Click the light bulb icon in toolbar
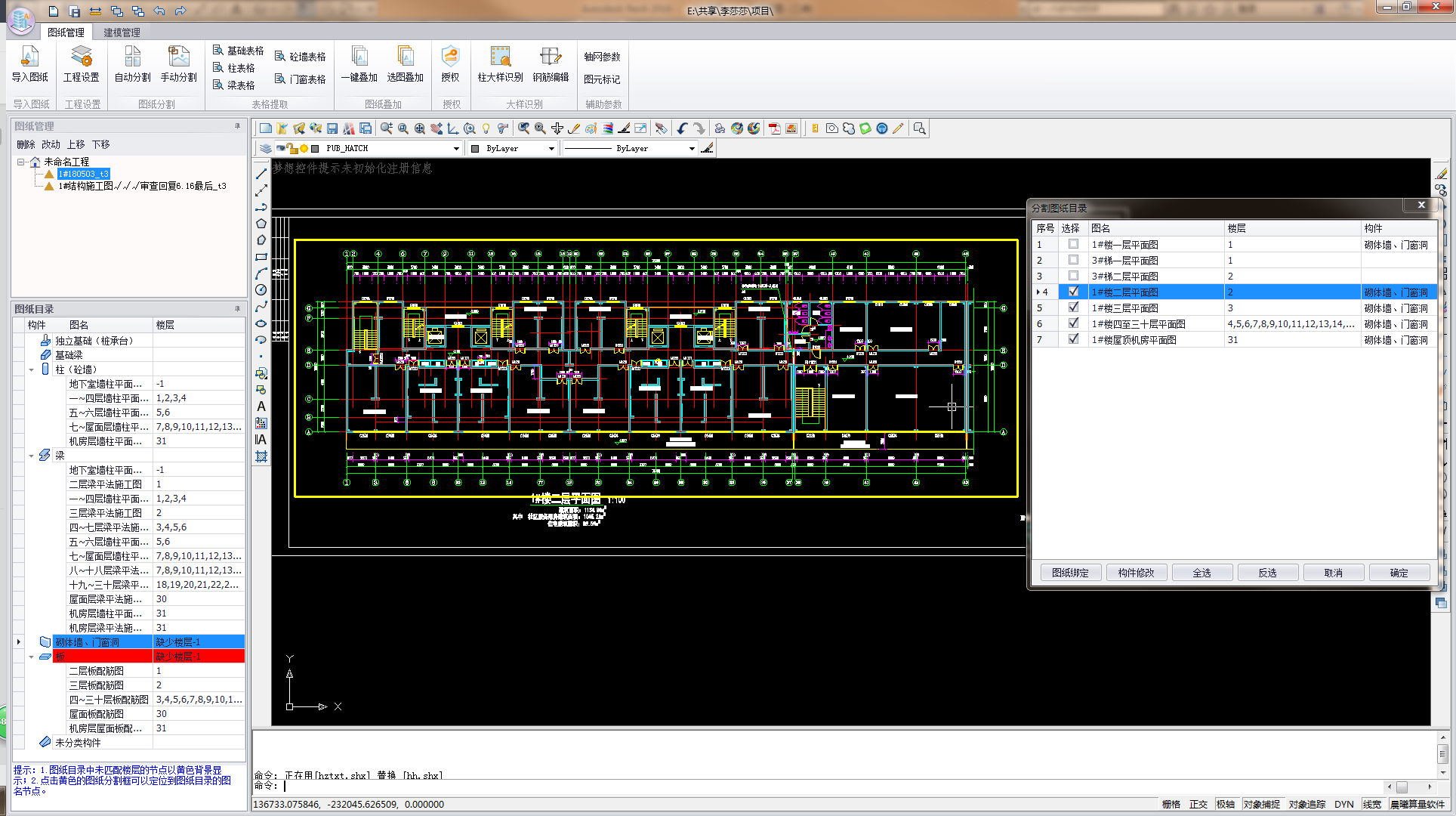The height and width of the screenshot is (816, 1456). [x=486, y=128]
